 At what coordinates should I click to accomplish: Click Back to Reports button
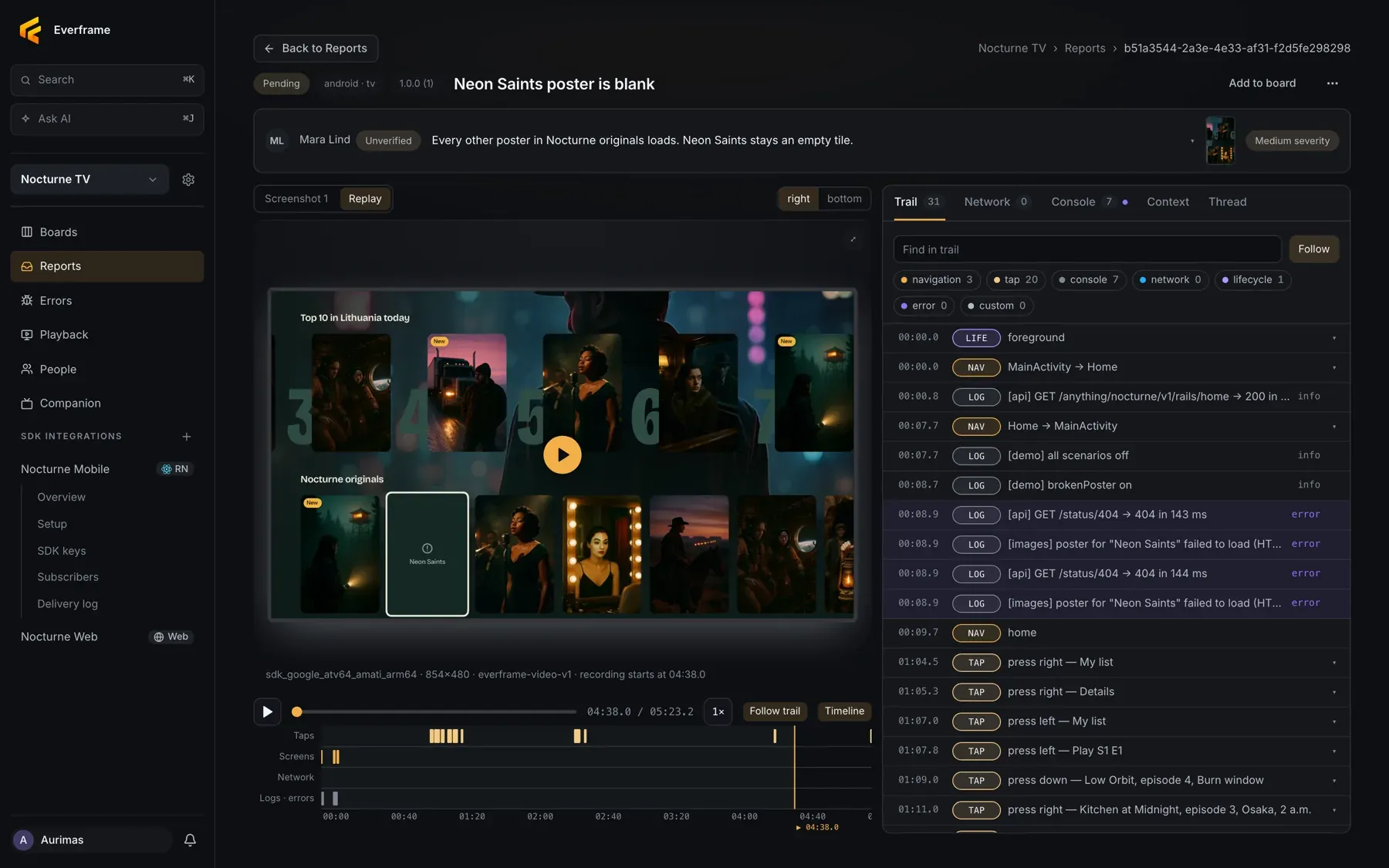(316, 49)
